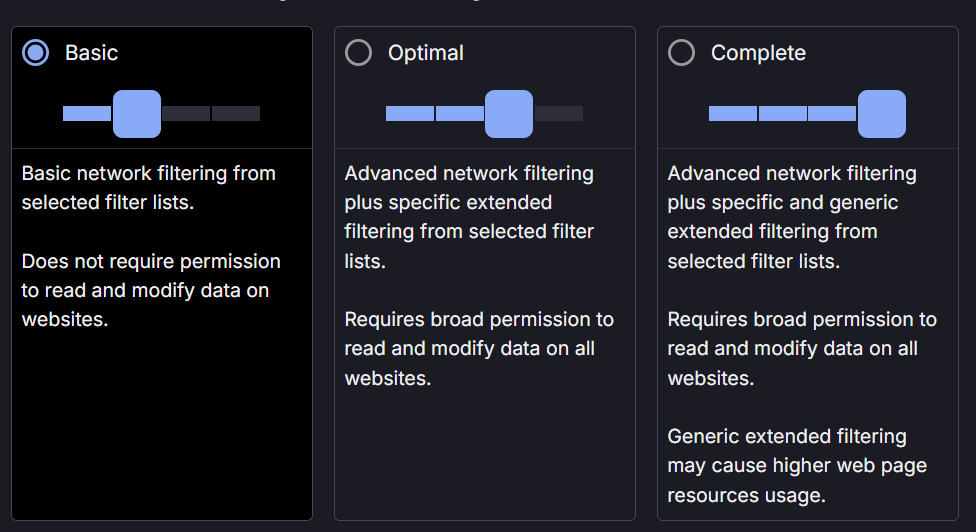Click the "Generic extended filtering may cause" warning
This screenshot has width=976, height=532.
point(797,466)
